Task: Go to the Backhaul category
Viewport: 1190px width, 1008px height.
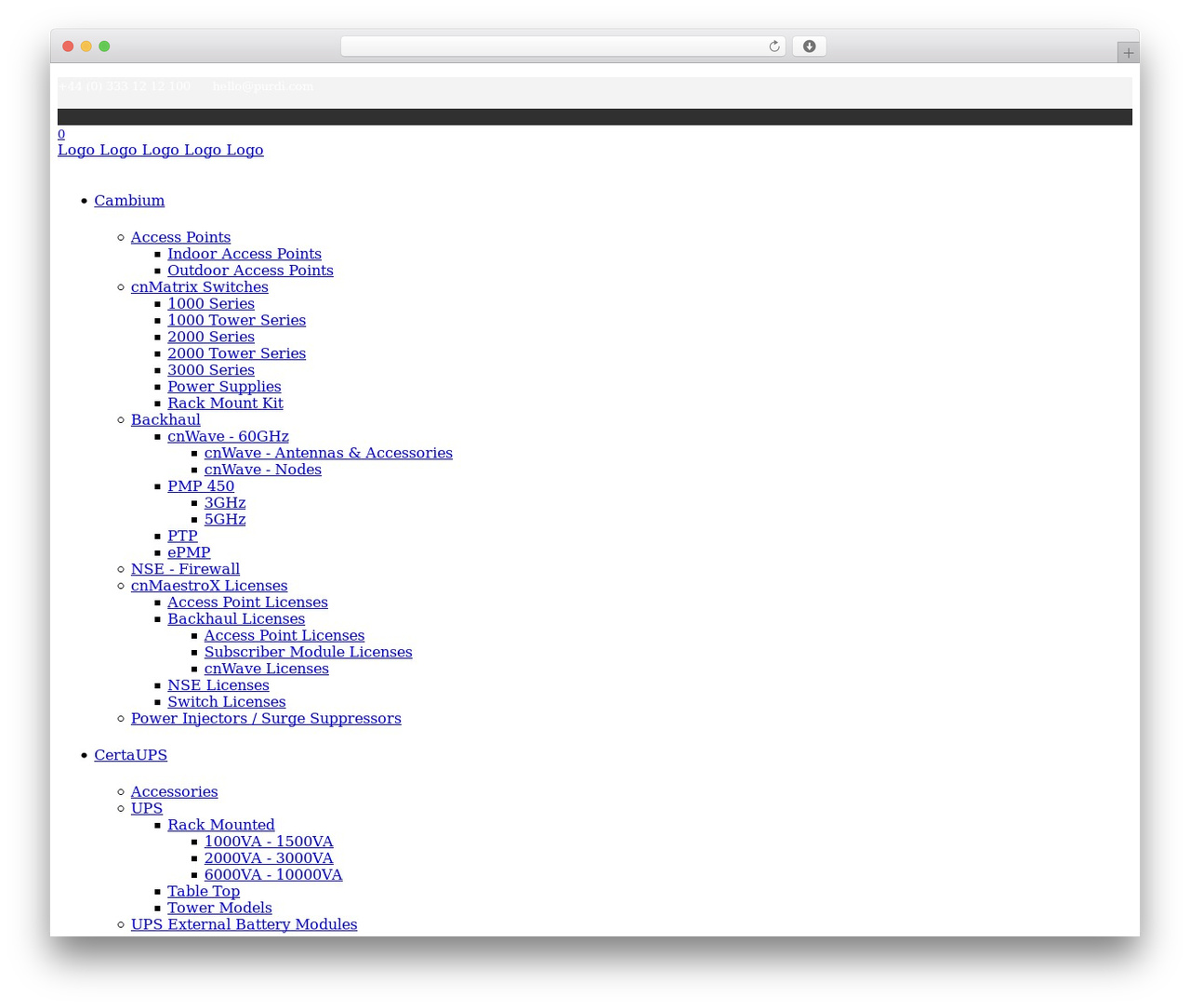Action: point(165,420)
